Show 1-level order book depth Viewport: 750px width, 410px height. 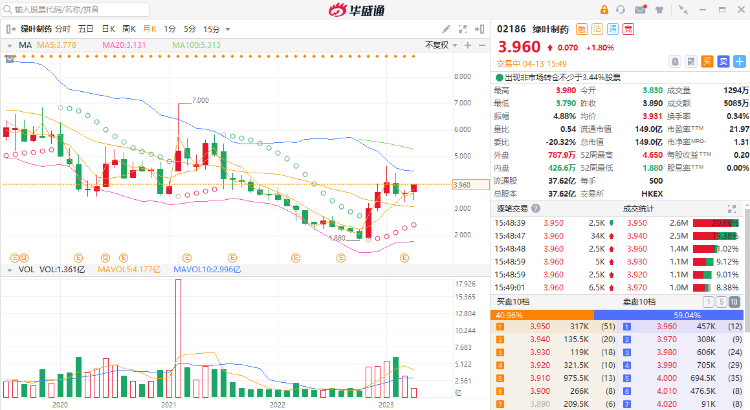[708, 302]
